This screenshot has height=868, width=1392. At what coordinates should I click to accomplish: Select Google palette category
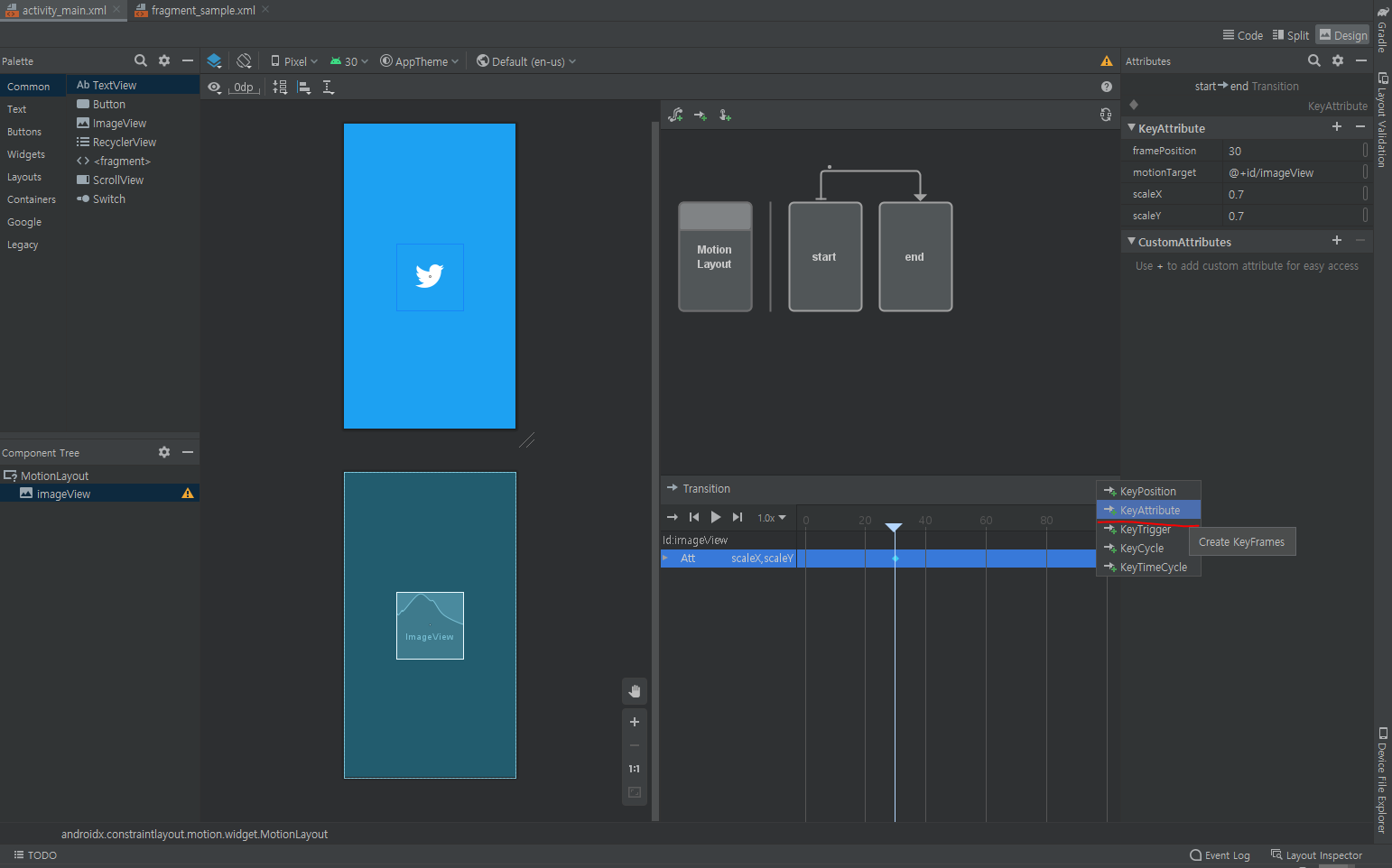(32, 222)
